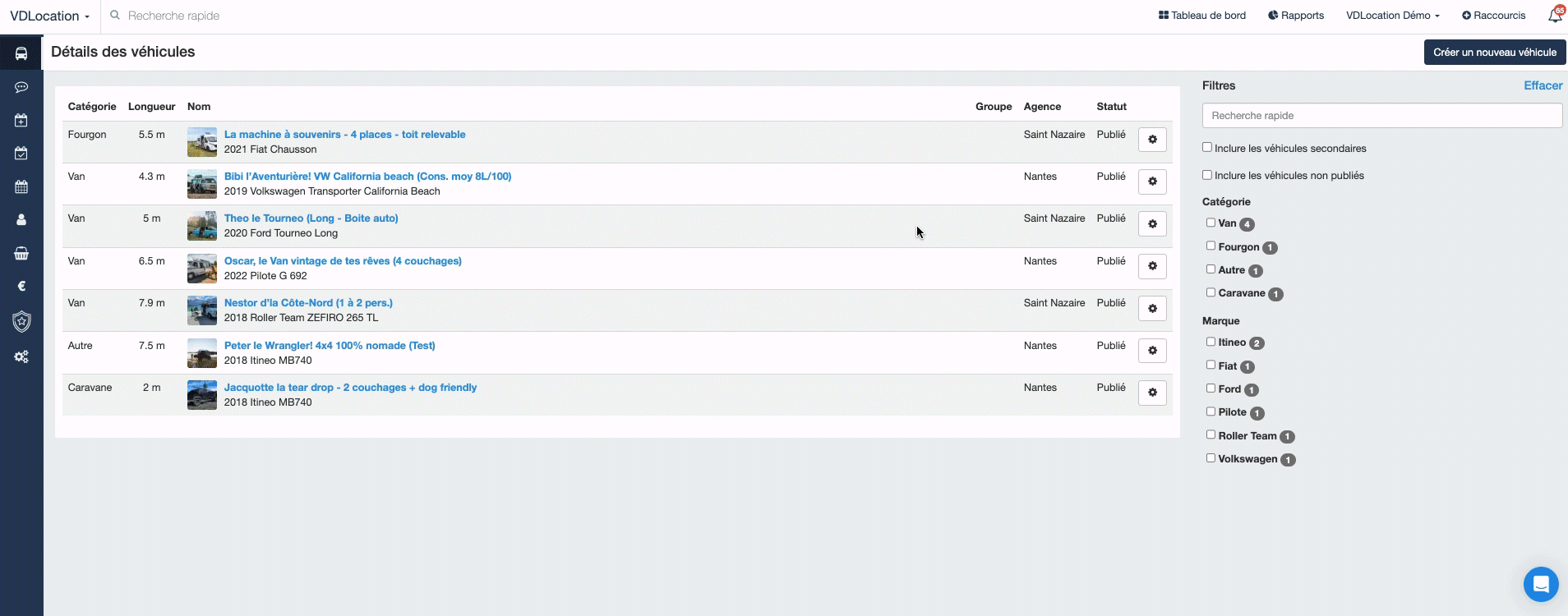1568x616 pixels.
Task: Open the VDLocation Démo account dropdown
Action: [x=1392, y=16]
